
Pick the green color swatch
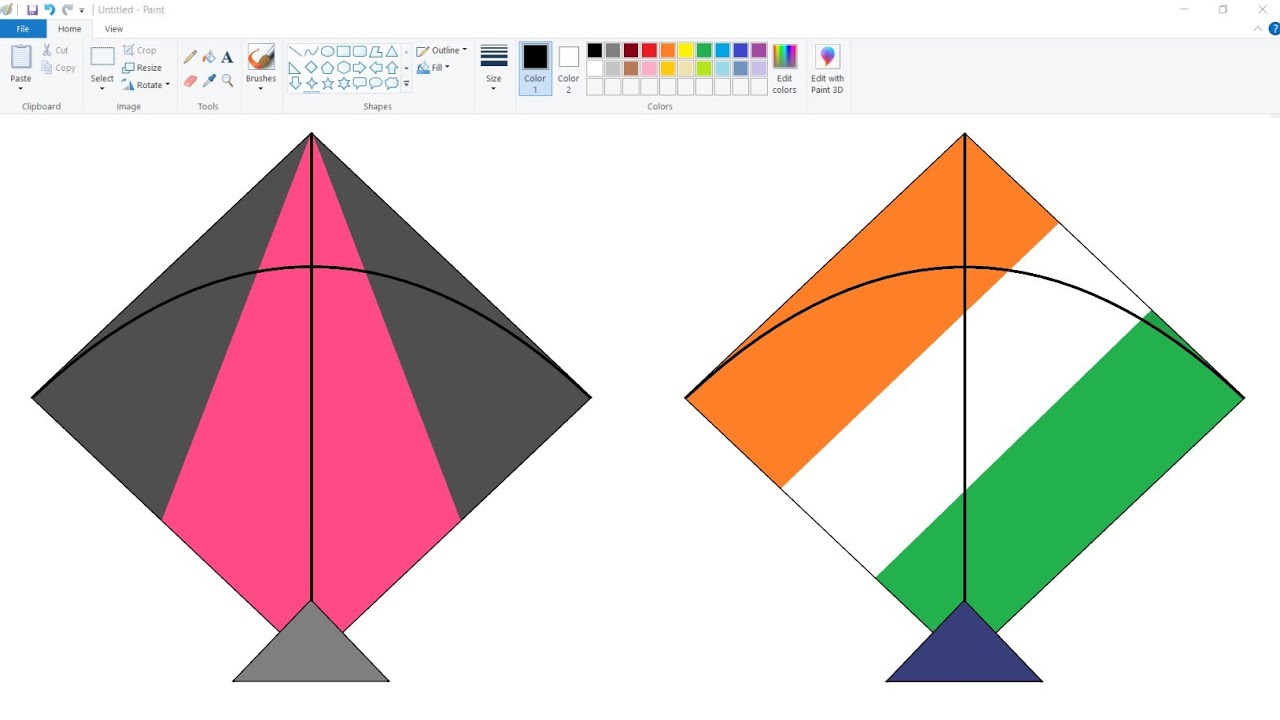(x=704, y=50)
